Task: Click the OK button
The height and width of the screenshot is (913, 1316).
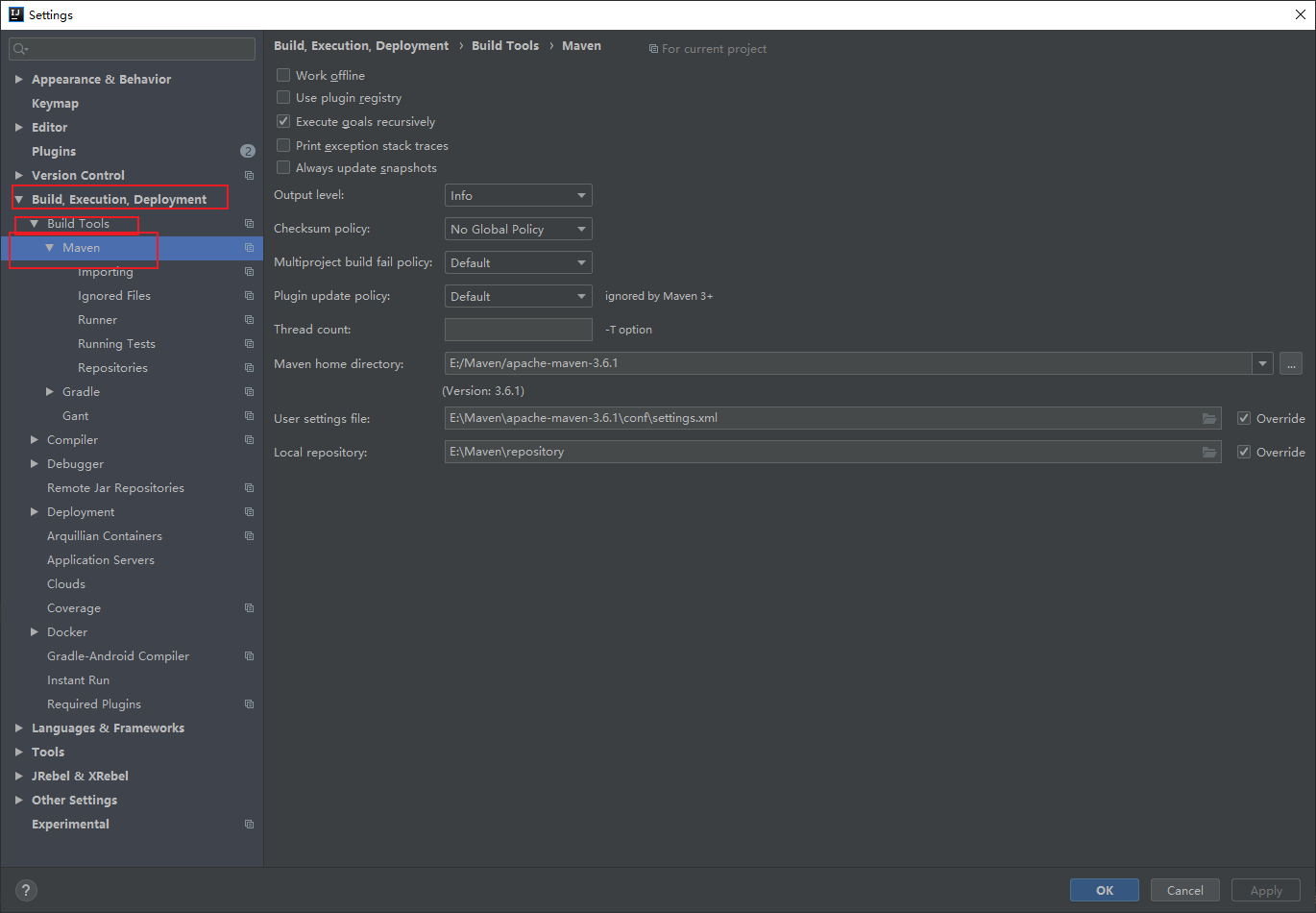Action: pyautogui.click(x=1105, y=890)
